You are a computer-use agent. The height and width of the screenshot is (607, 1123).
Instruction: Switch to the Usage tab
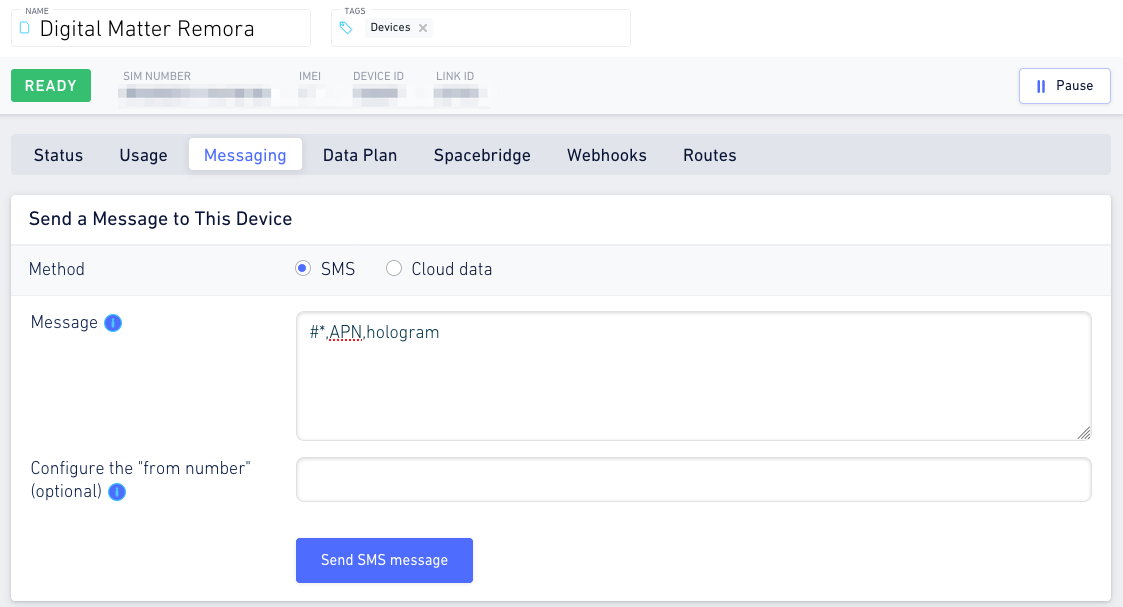pyautogui.click(x=143, y=155)
